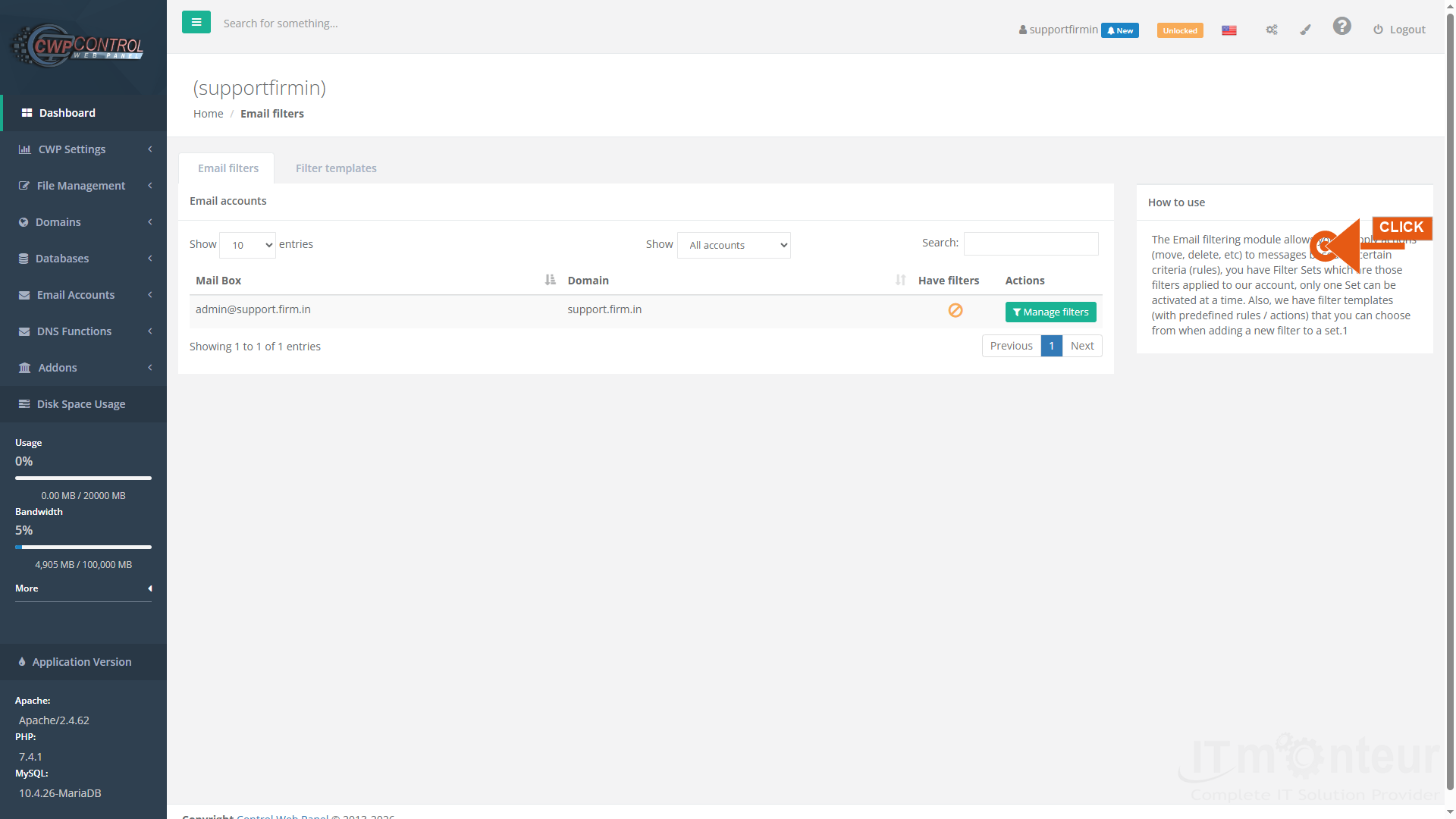
Task: Focus the table Search input box
Action: point(1031,243)
